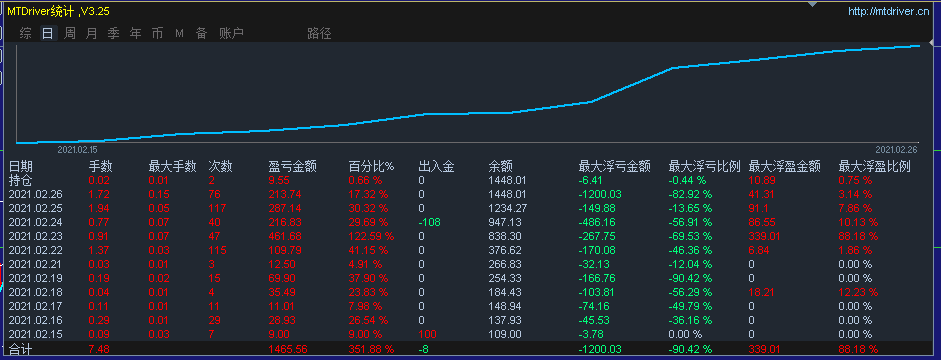Image resolution: width=941 pixels, height=360 pixels.
Task: Select the 2021.02.16 date row
Action: tap(35, 320)
